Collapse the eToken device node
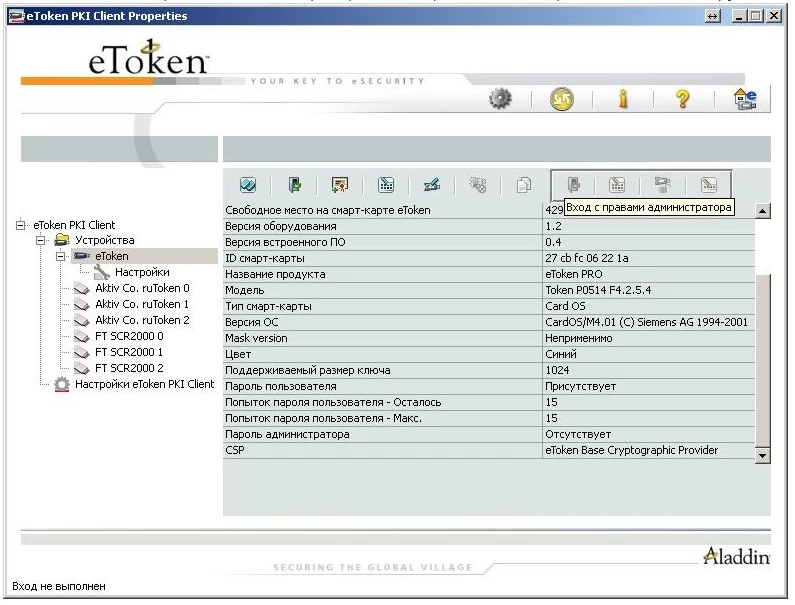The image size is (795, 605). [61, 257]
